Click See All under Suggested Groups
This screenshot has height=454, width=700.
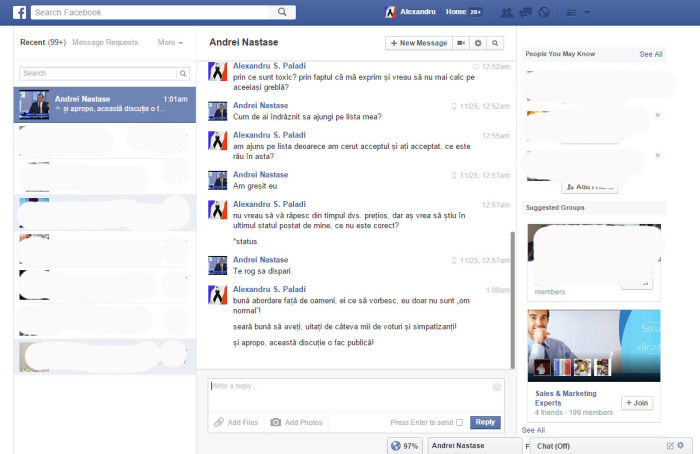point(533,430)
